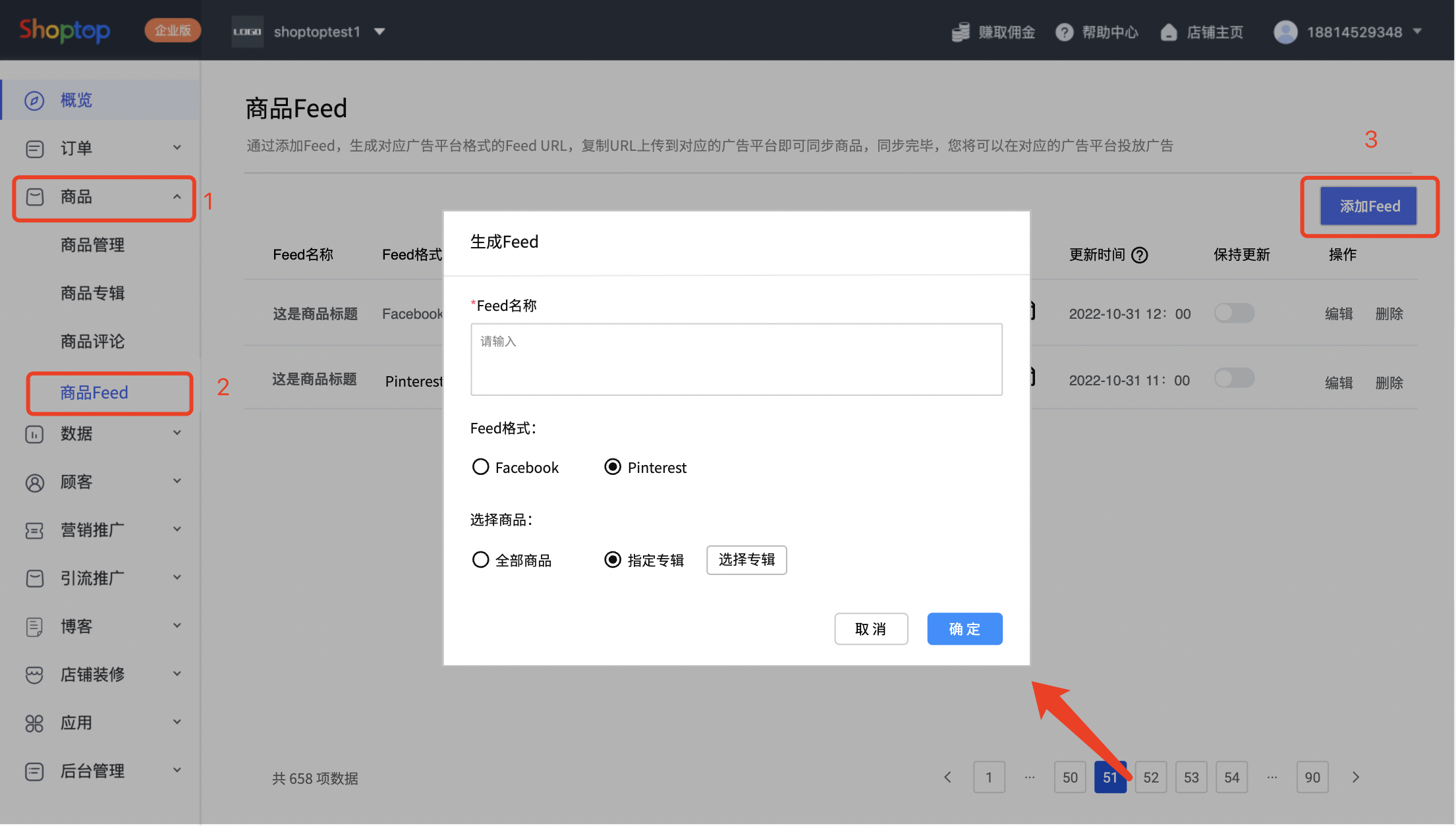Screen dimensions: 1456x826
Task: Click the 应用 apps icon
Action: (34, 723)
